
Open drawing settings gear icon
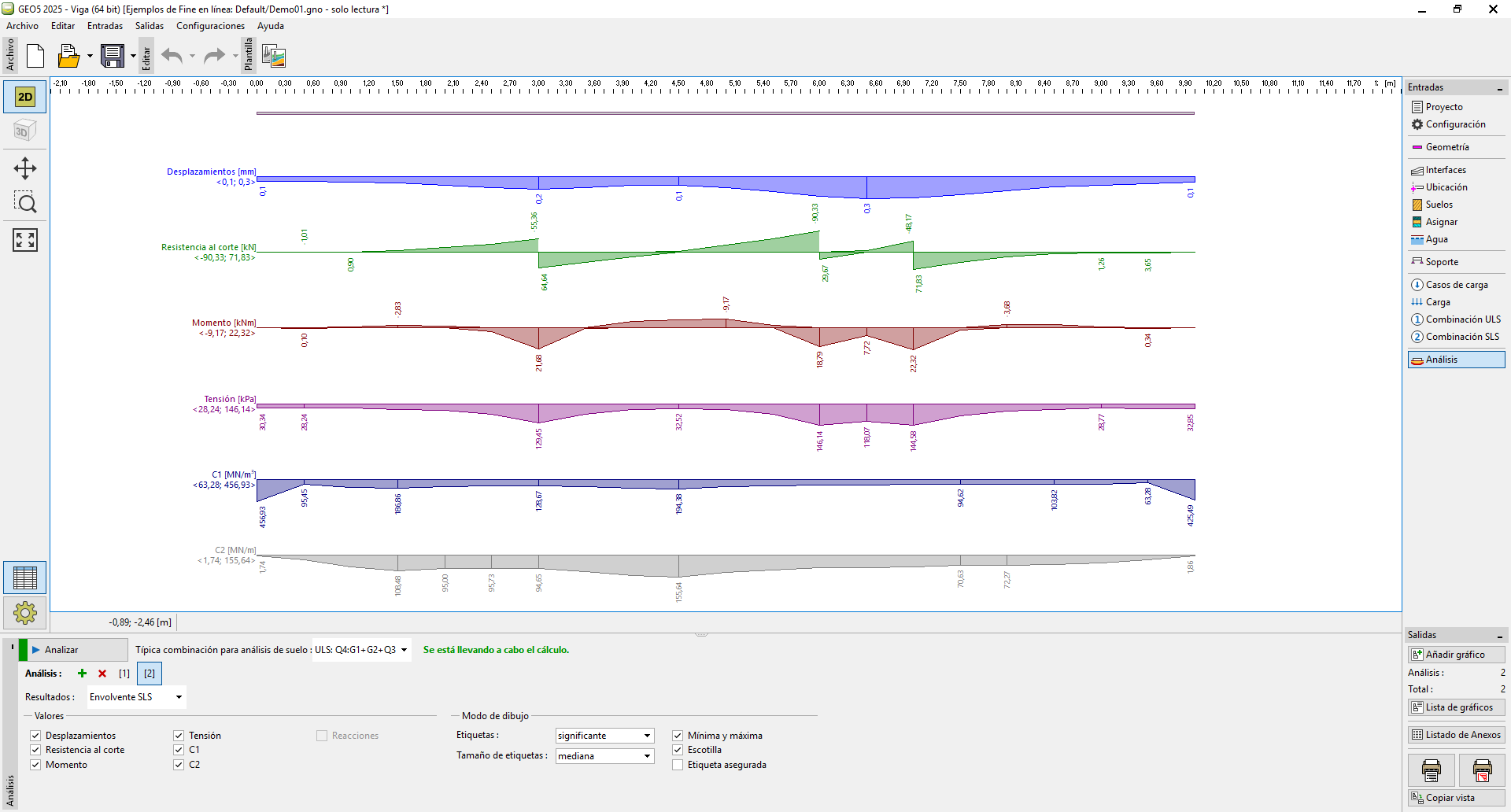click(x=25, y=612)
